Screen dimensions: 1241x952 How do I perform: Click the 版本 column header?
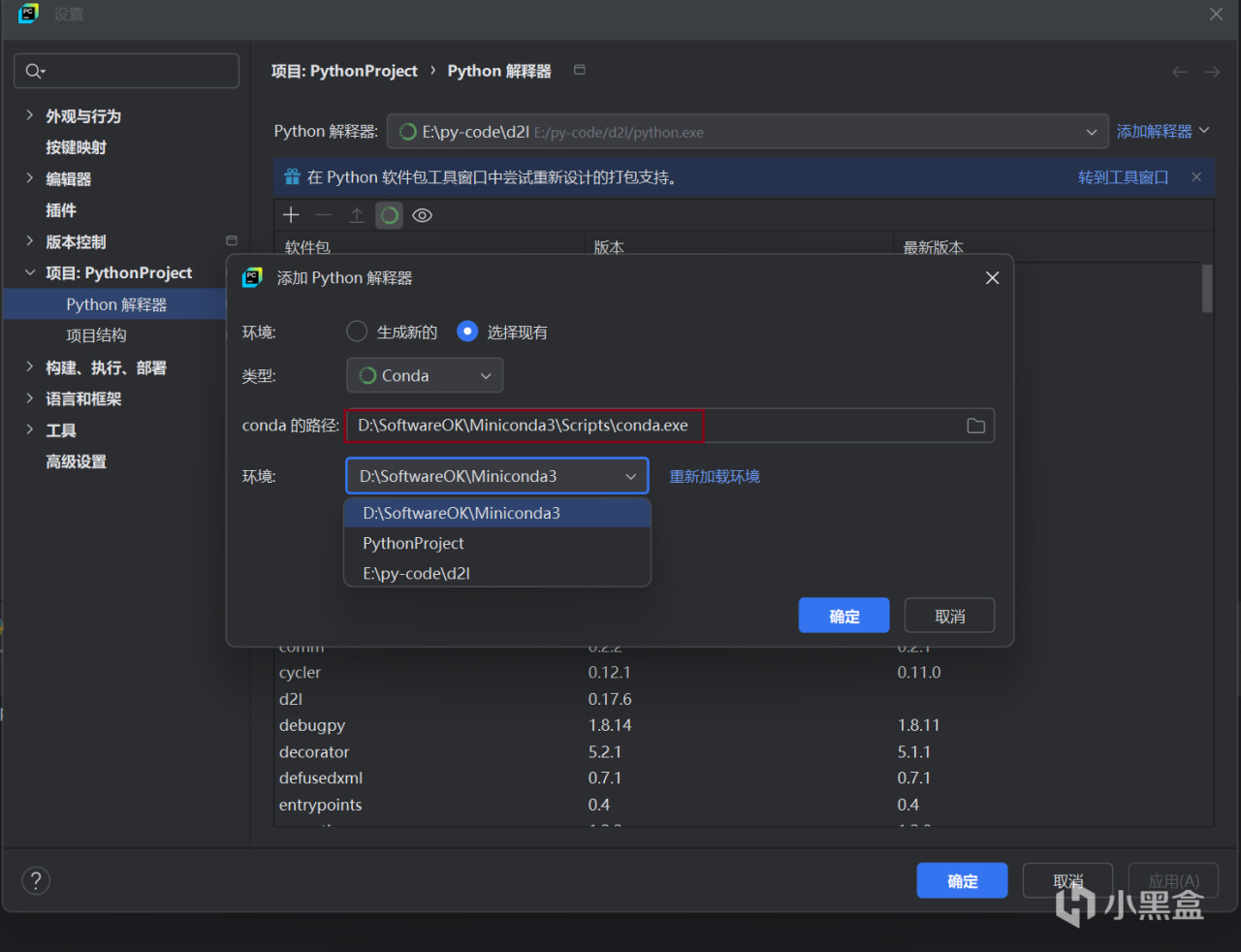coord(609,247)
